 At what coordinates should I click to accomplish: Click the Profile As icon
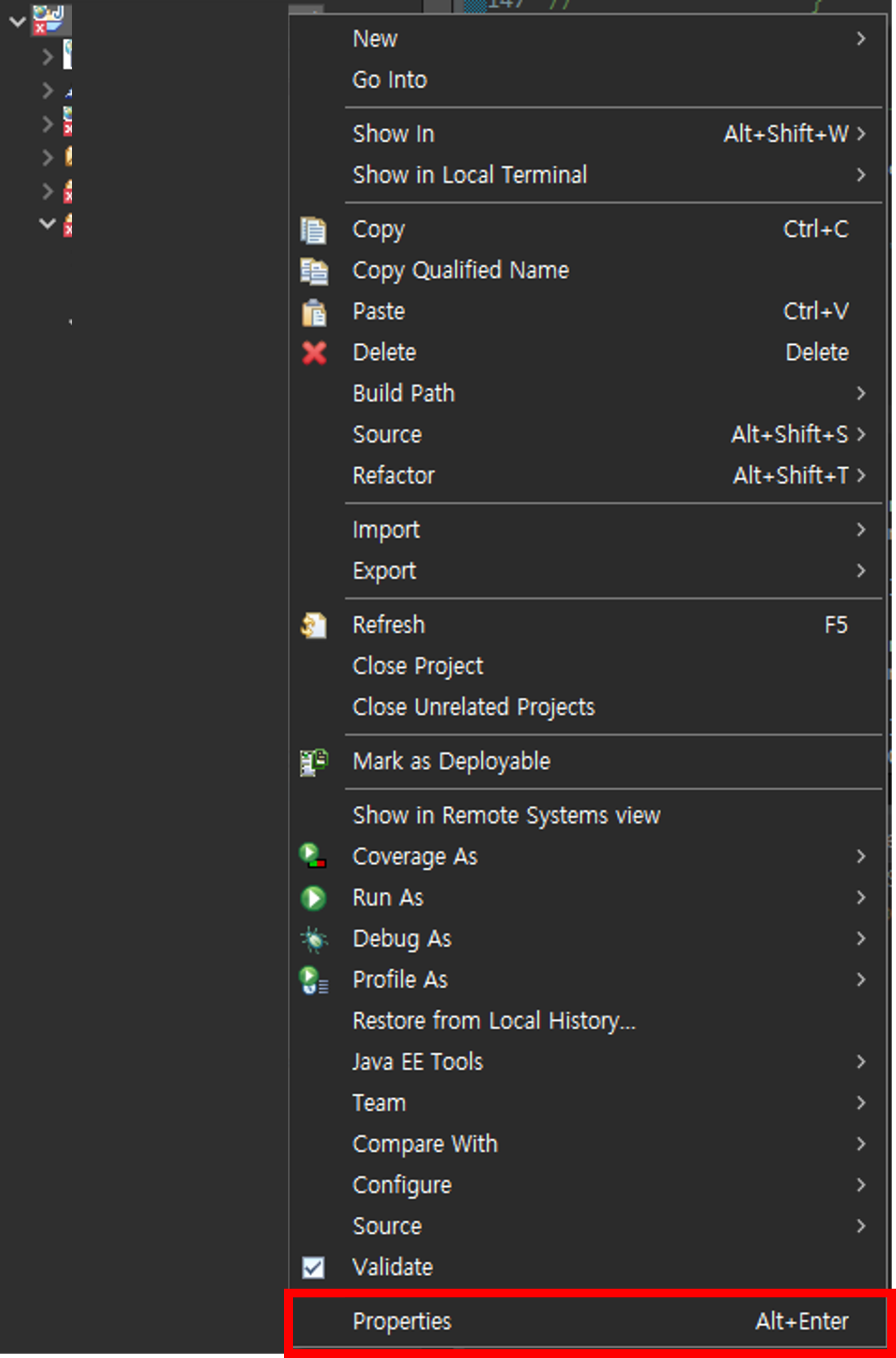(313, 980)
